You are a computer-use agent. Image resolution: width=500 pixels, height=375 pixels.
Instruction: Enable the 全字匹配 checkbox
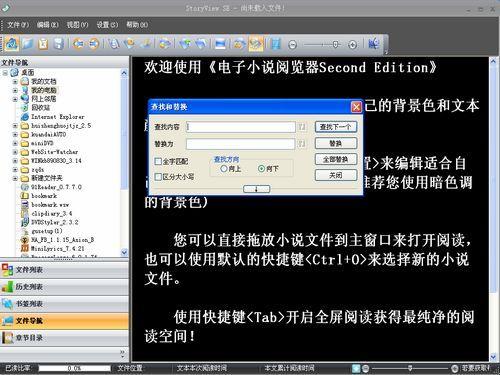[x=158, y=161]
